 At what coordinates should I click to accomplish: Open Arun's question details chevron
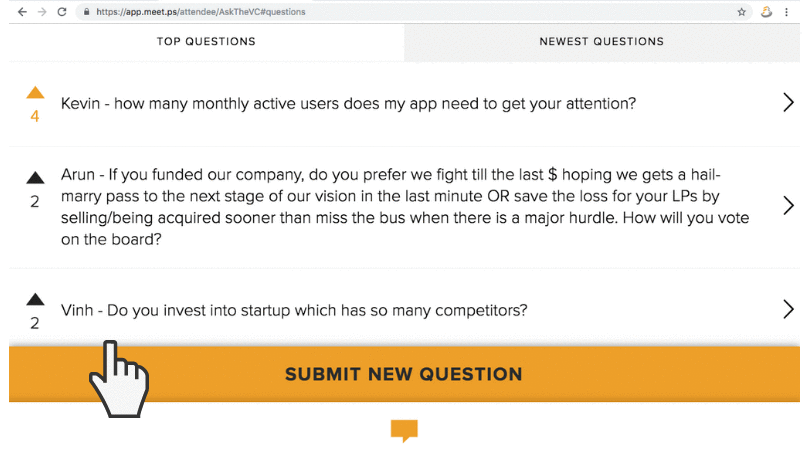[x=788, y=206]
